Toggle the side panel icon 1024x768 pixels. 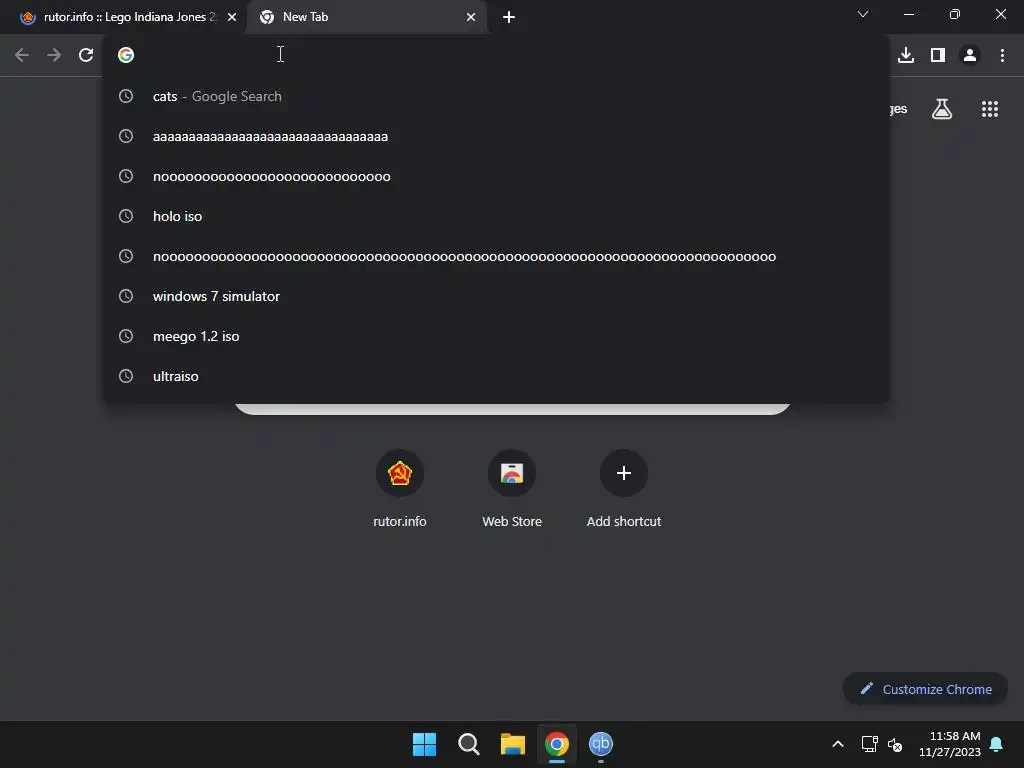938,55
